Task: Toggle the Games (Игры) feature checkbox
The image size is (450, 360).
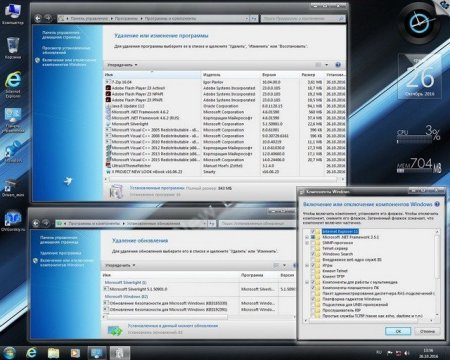Action: [313, 265]
